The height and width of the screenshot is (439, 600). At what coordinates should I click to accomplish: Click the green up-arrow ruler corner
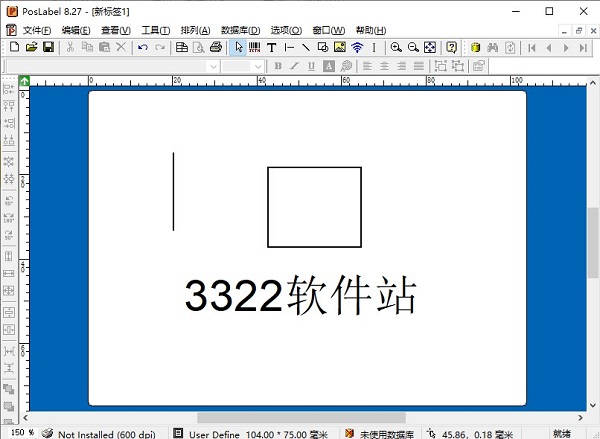click(24, 80)
